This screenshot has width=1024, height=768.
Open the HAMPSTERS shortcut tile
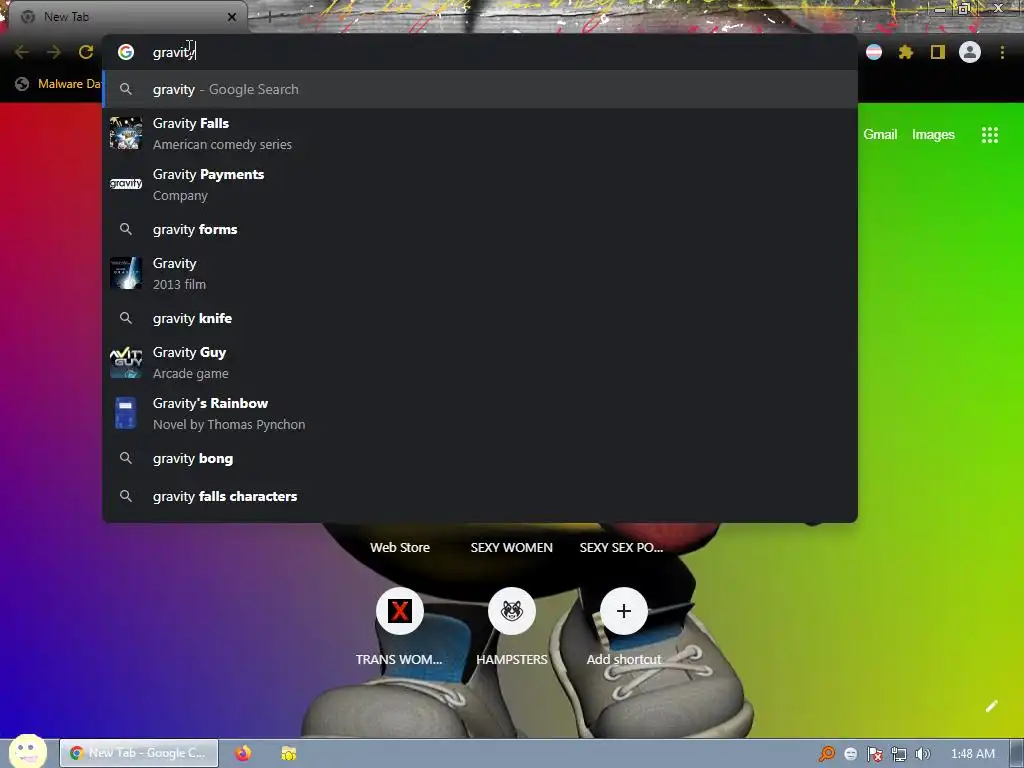(512, 626)
